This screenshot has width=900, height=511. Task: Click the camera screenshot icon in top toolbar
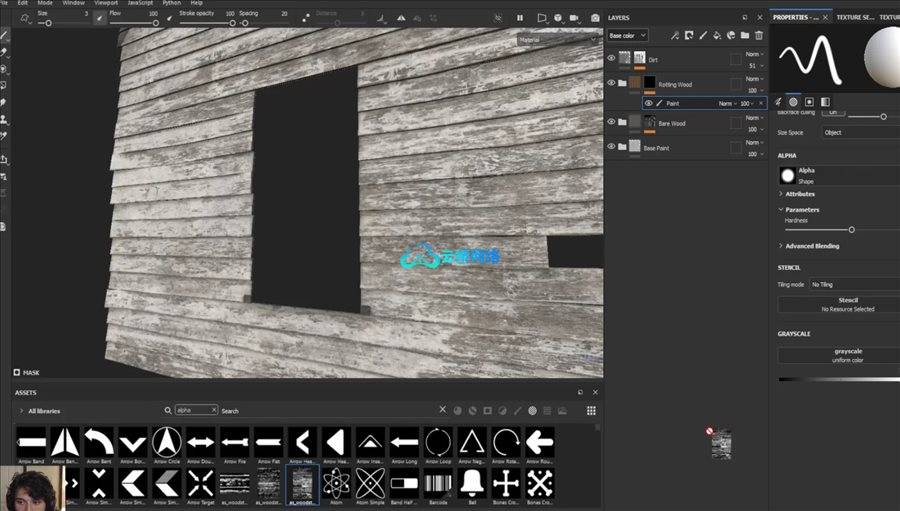click(x=595, y=18)
